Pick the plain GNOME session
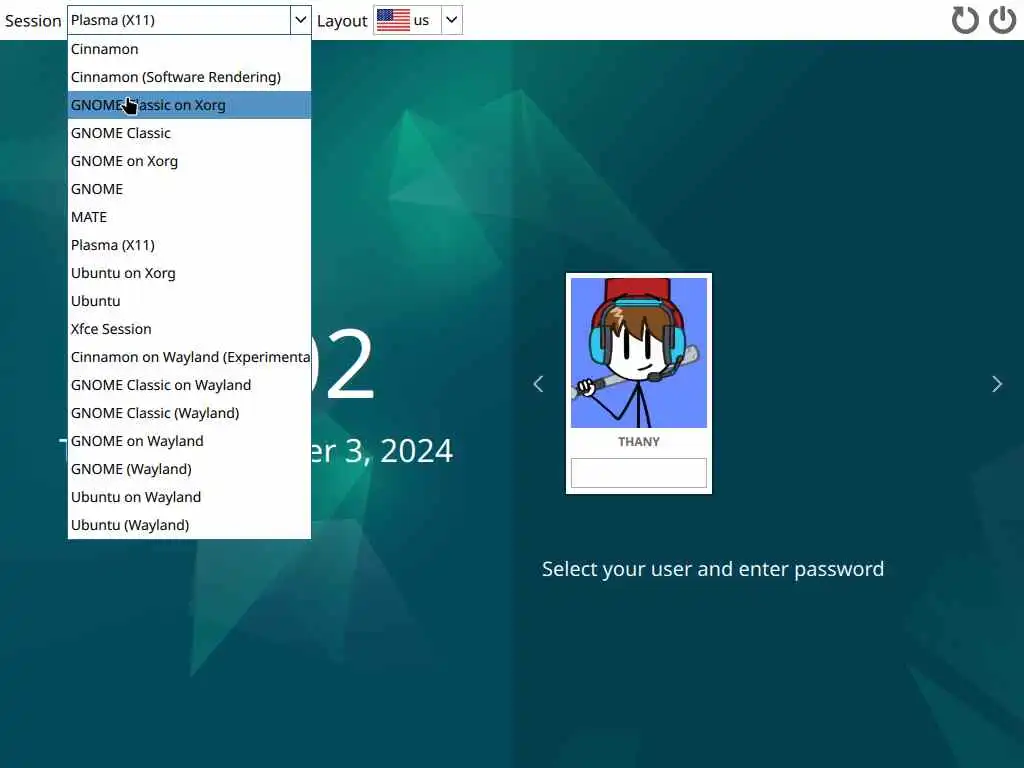This screenshot has height=768, width=1024. click(189, 189)
